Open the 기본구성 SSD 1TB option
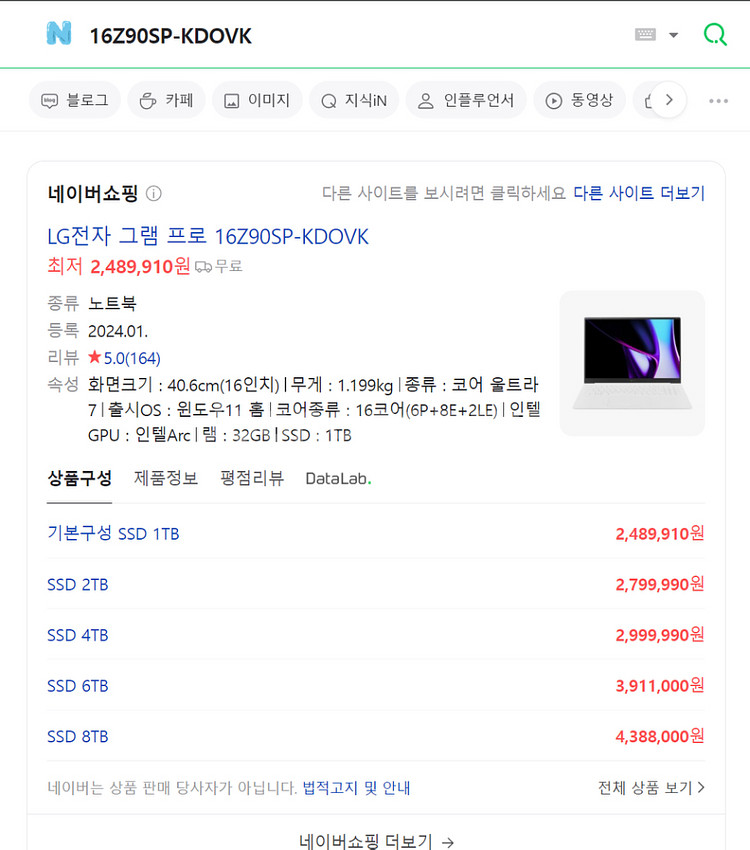Screen dimensions: 750x850 (x=113, y=533)
